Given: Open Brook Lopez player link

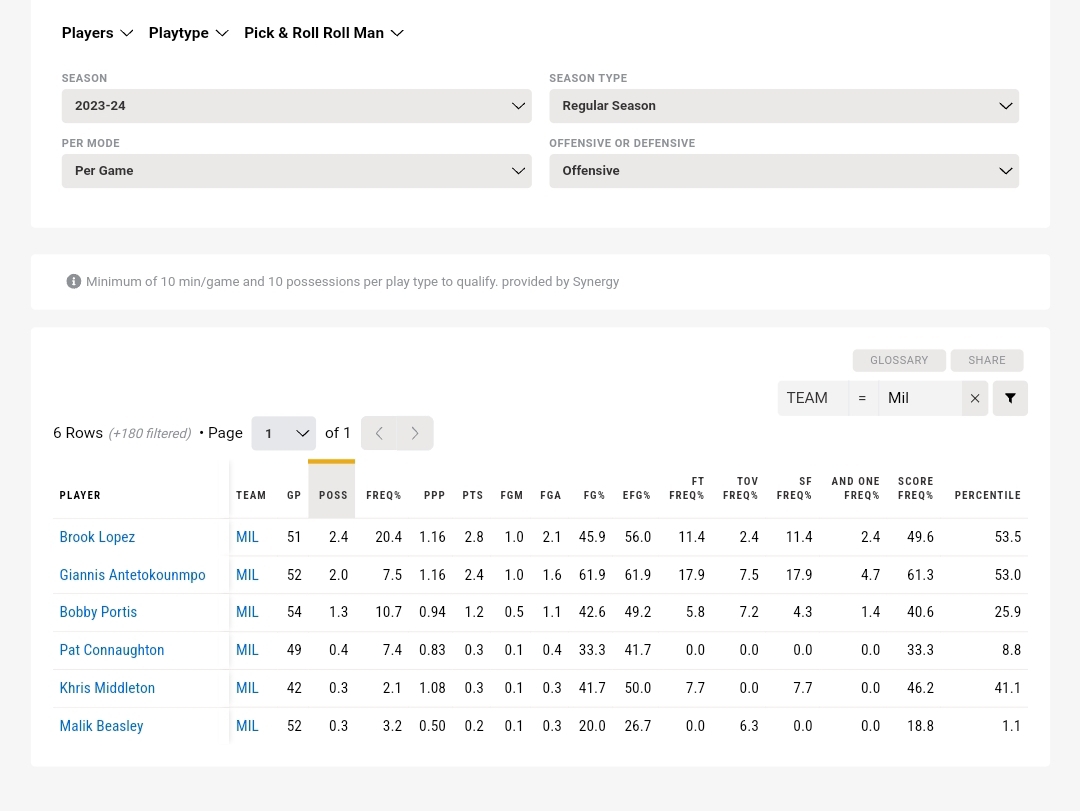Looking at the screenshot, I should [x=97, y=537].
